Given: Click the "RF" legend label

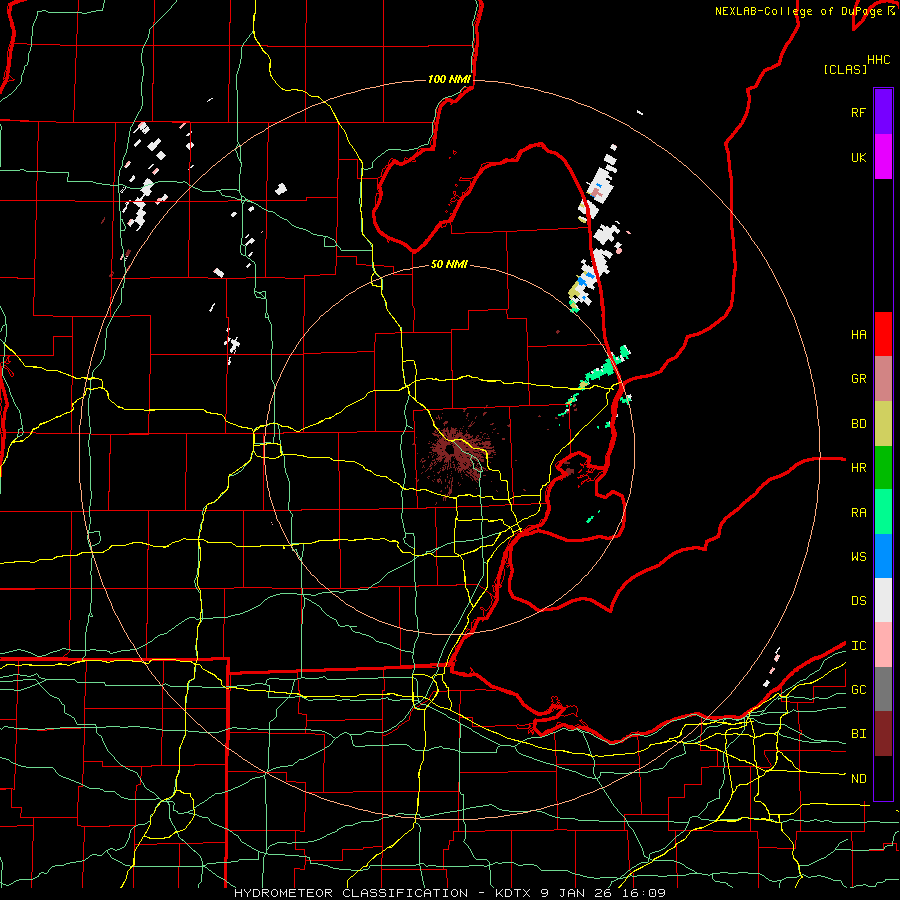Looking at the screenshot, I should (x=858, y=112).
